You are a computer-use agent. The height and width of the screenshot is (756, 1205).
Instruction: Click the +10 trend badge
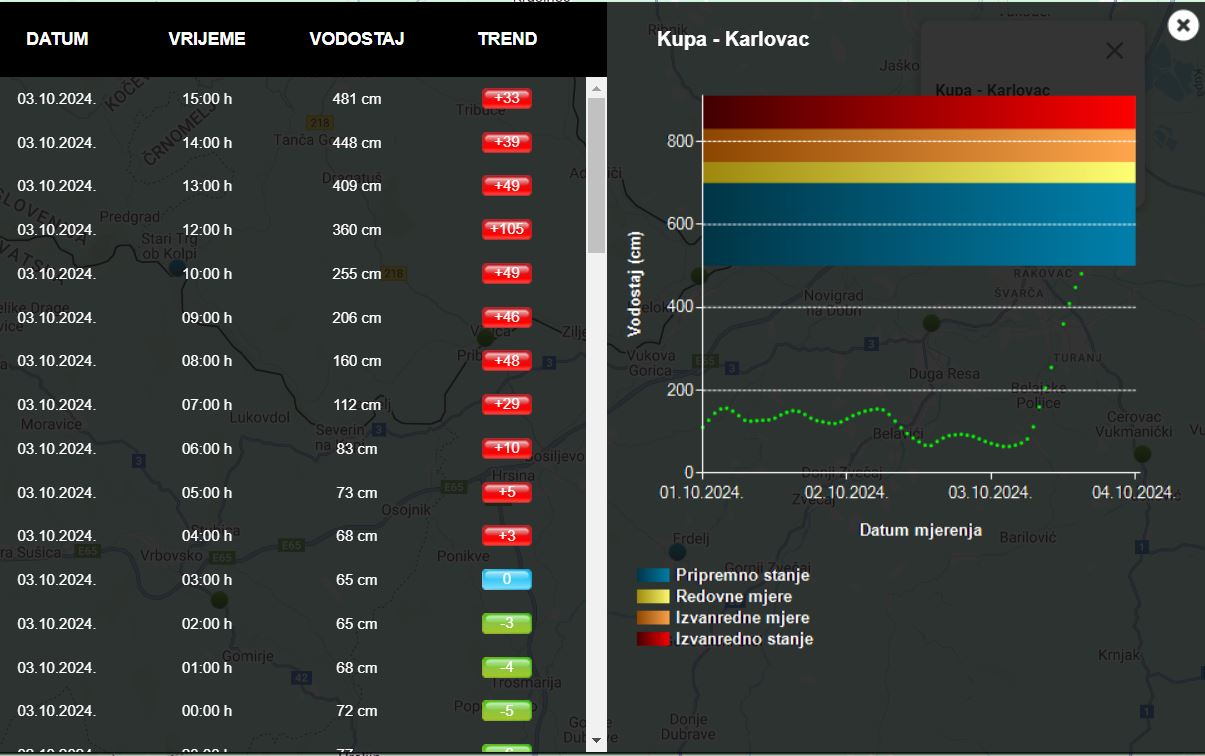click(x=507, y=448)
